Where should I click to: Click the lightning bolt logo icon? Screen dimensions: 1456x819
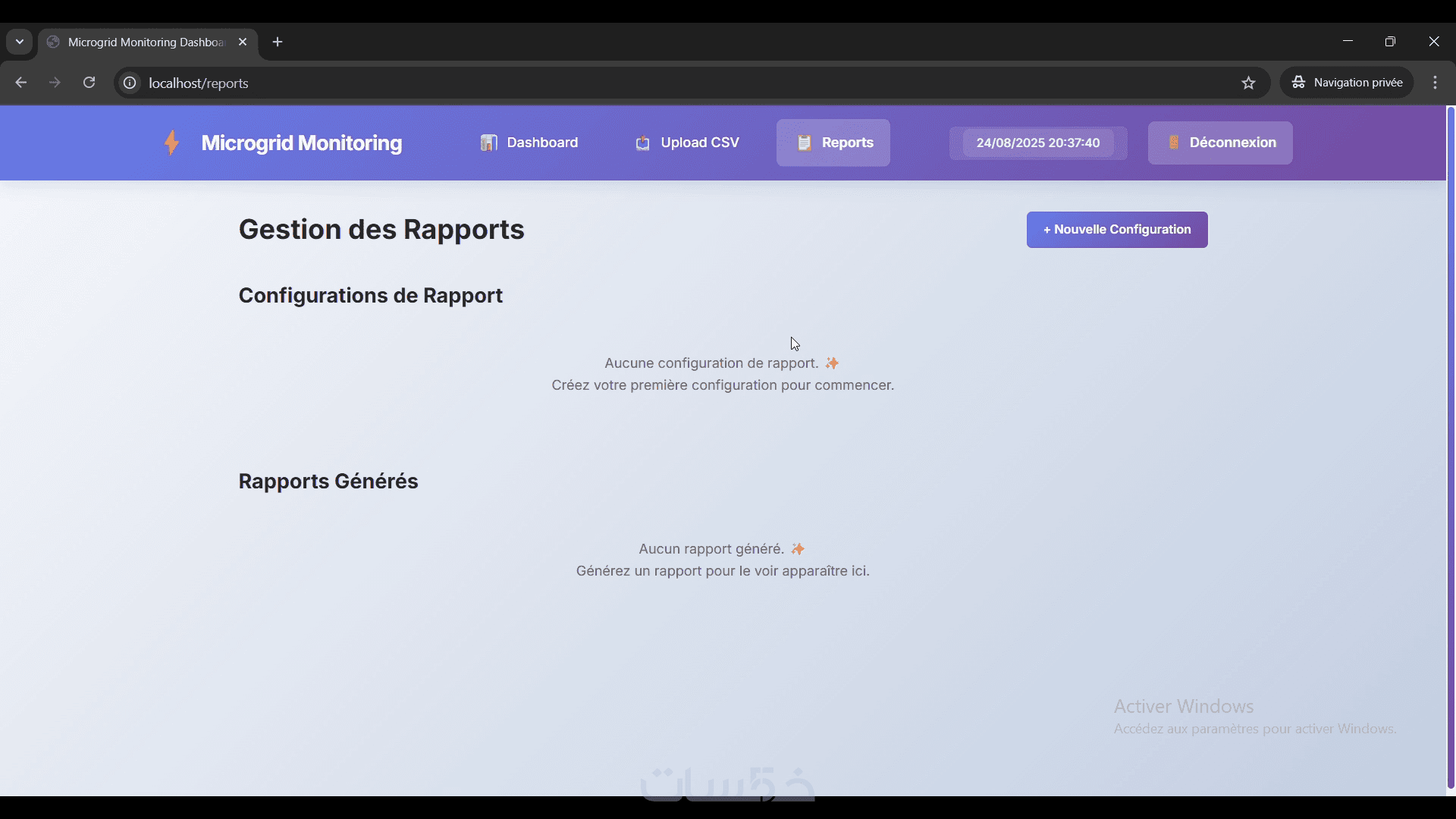coord(172,143)
